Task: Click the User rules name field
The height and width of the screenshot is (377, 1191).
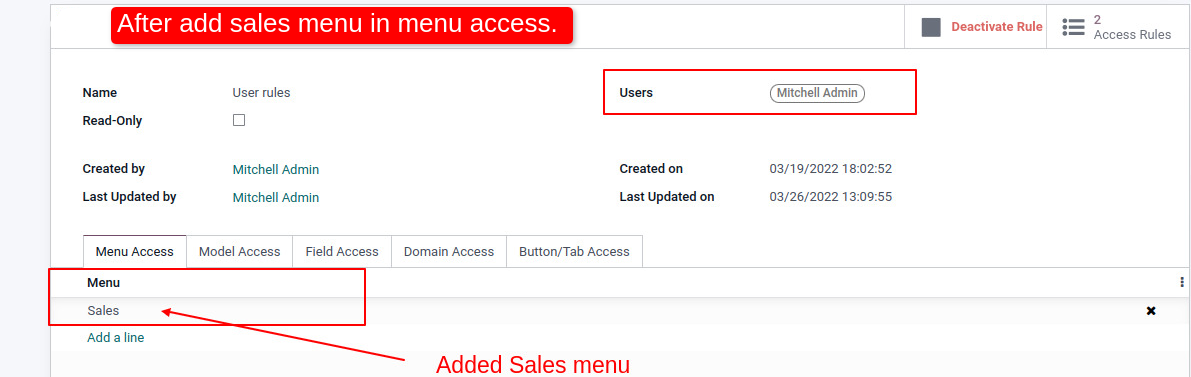Action: pyautogui.click(x=261, y=93)
